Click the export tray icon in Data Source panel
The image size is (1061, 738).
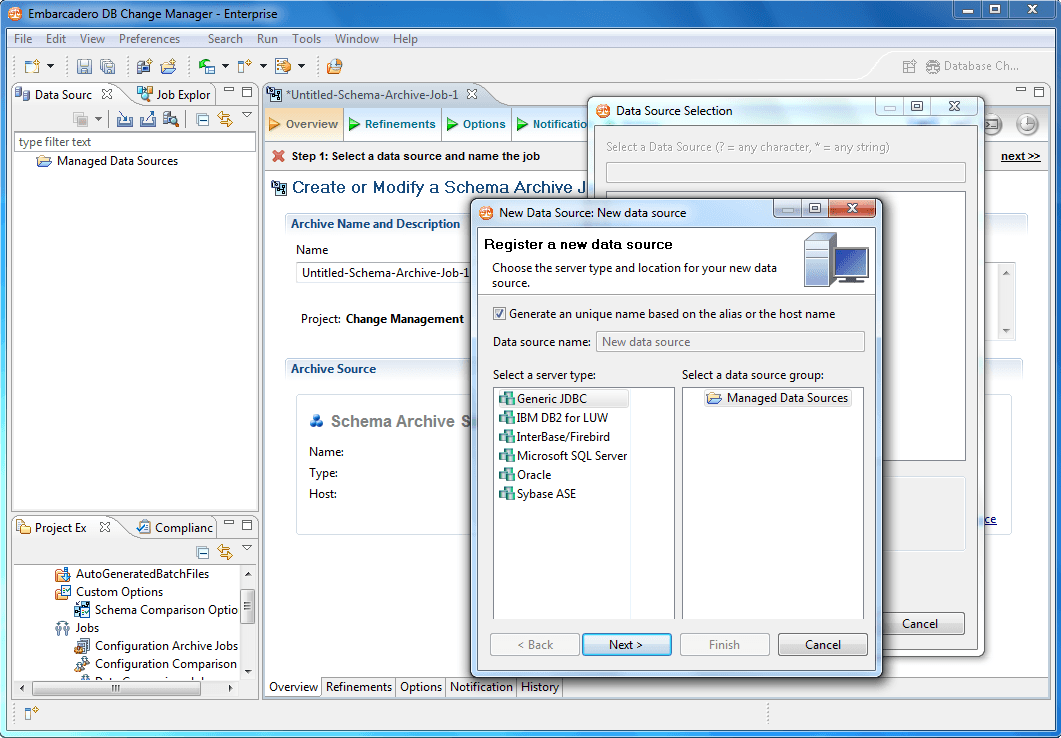coord(148,120)
